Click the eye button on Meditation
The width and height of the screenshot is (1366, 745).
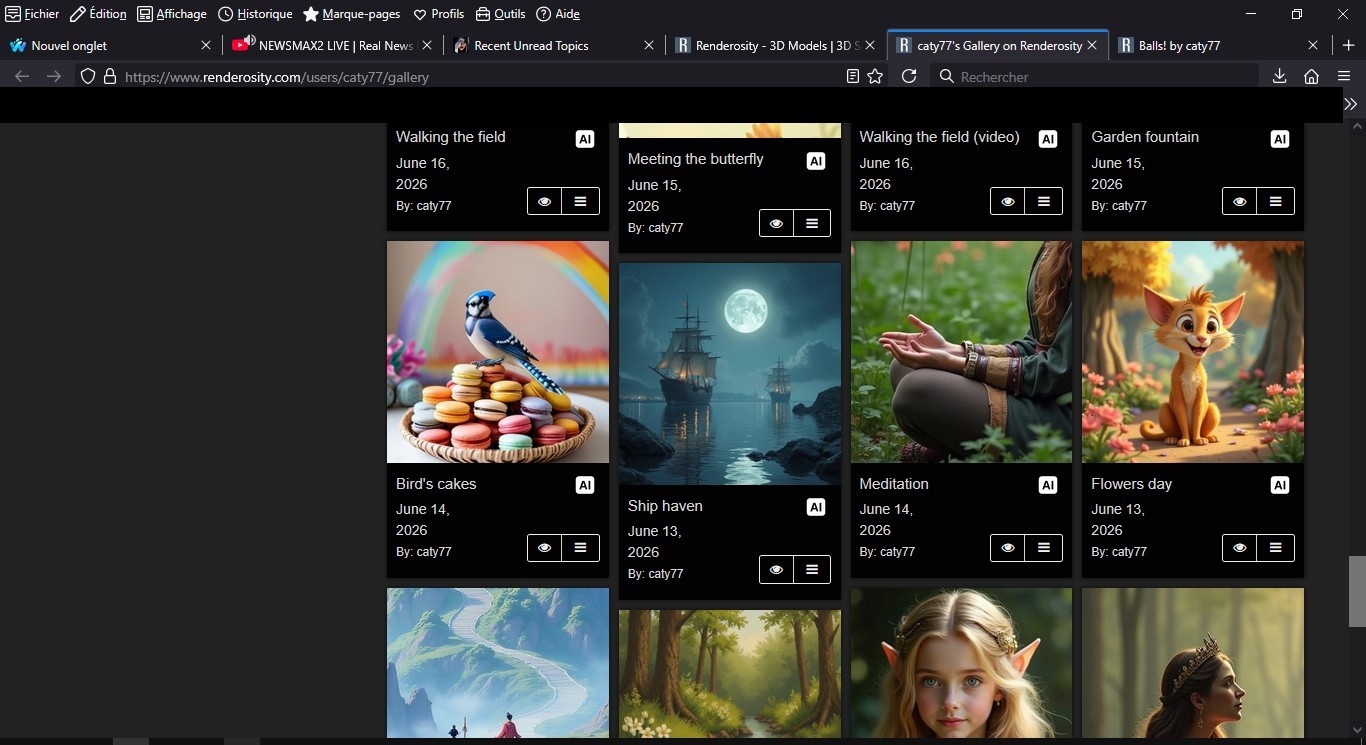pyautogui.click(x=1008, y=548)
